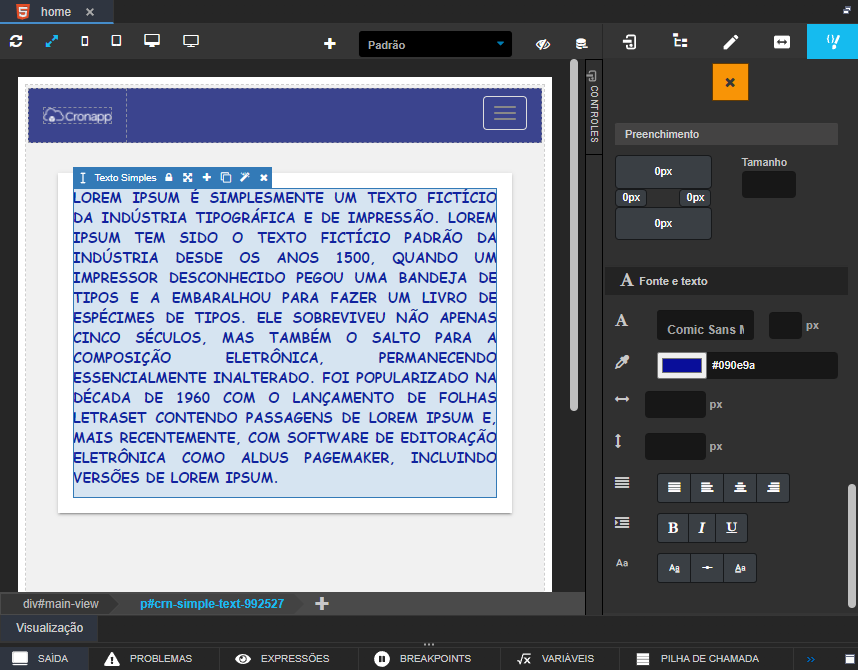This screenshot has height=670, width=858.
Task: Apply the middle dash text transform
Action: 707,568
